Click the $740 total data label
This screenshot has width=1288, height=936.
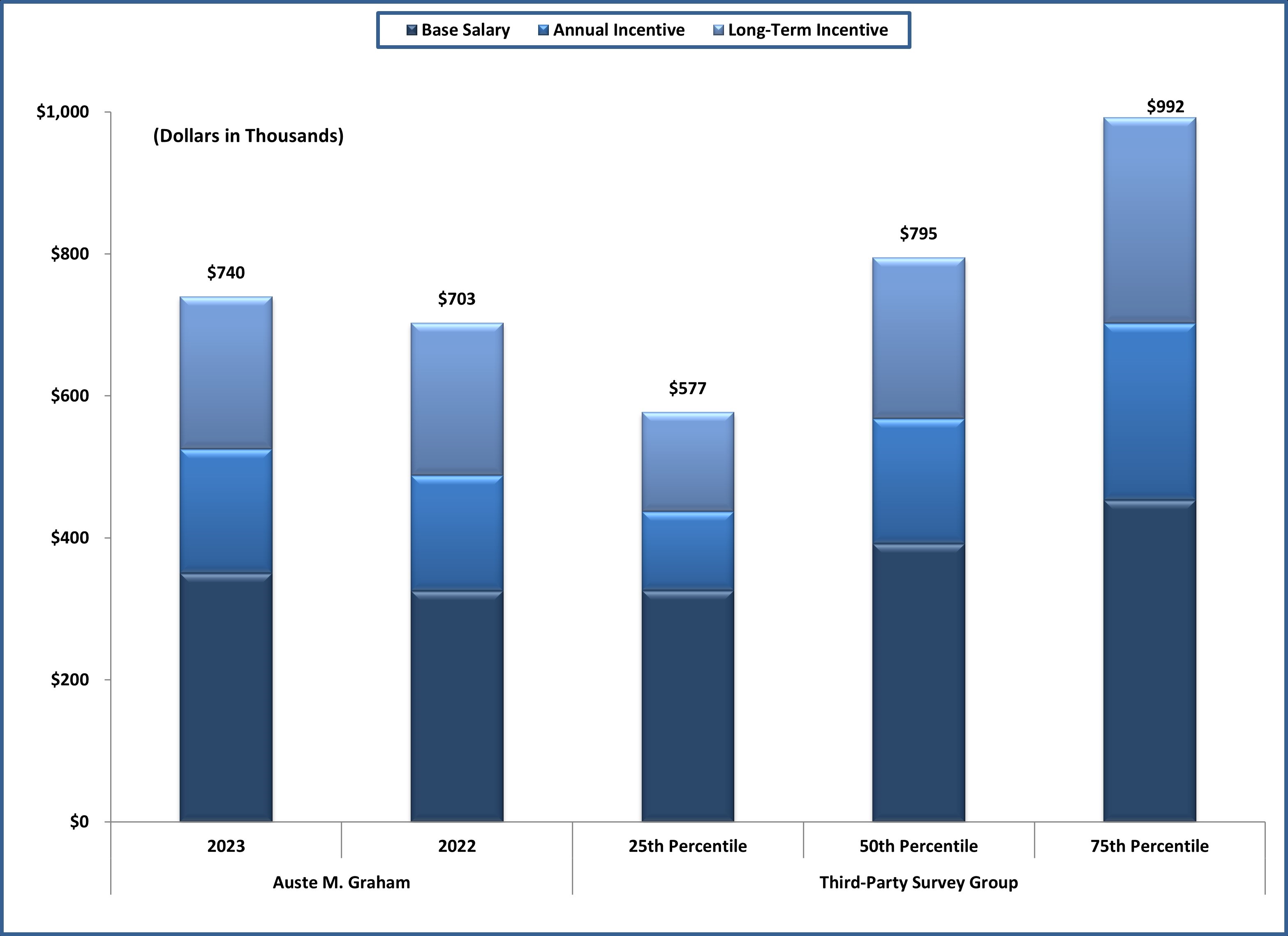coord(226,273)
